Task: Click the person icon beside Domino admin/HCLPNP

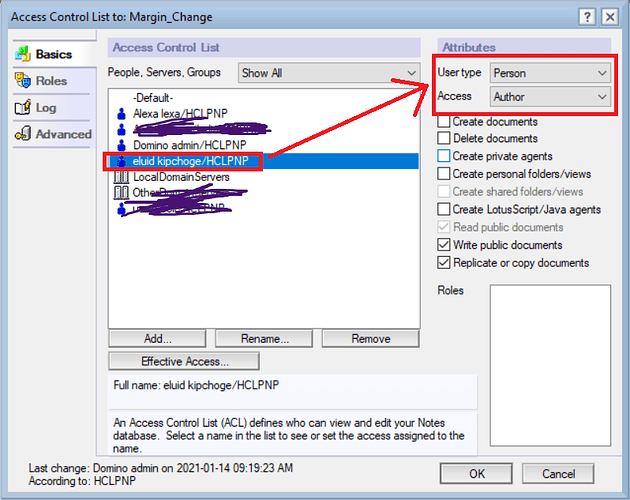Action: [120, 146]
